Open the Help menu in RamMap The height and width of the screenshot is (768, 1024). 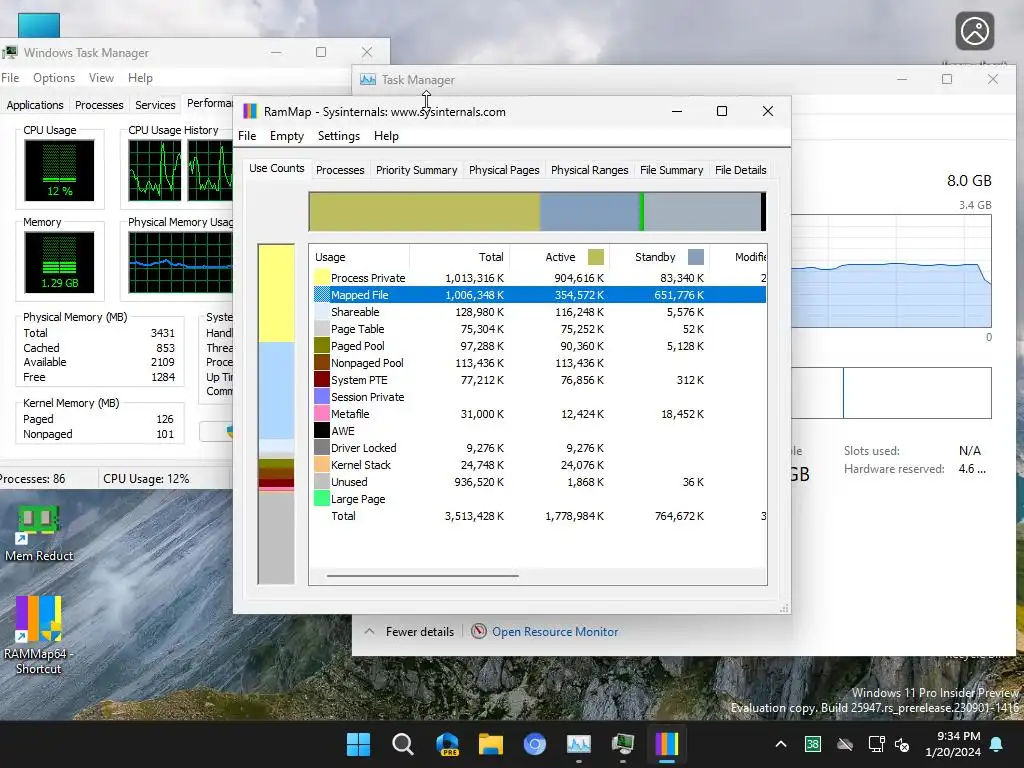[x=386, y=136]
